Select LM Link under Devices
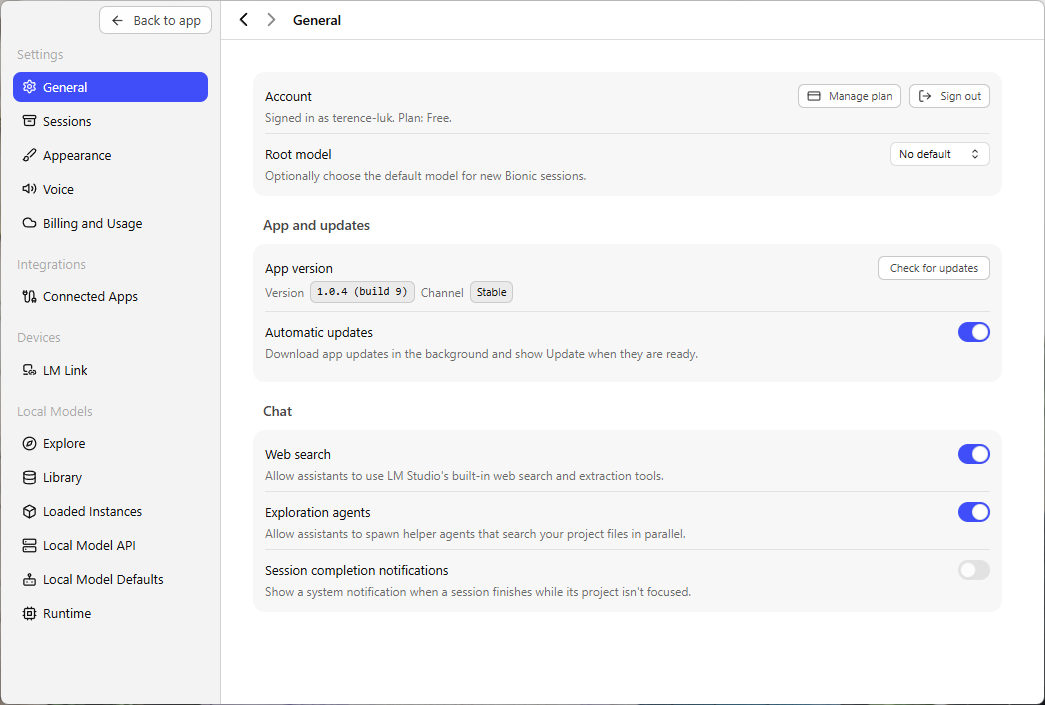This screenshot has width=1045, height=705. coord(111,370)
